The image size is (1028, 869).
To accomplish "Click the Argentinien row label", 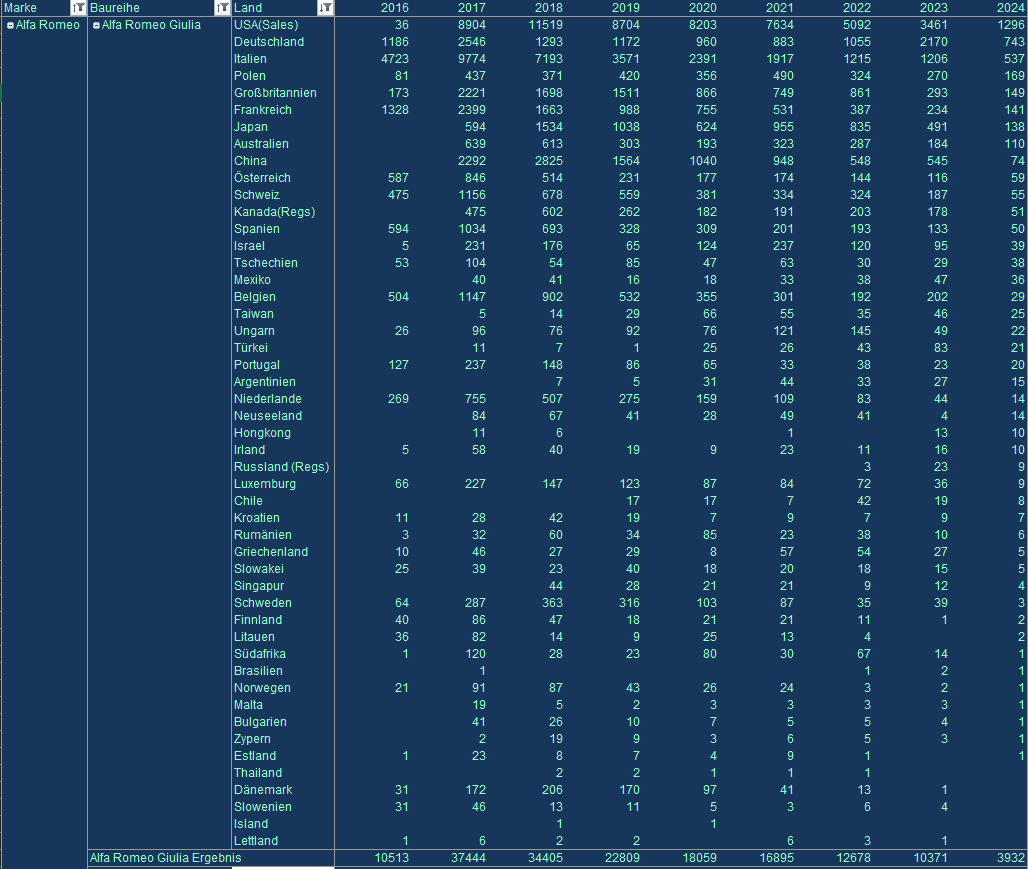I will click(265, 382).
